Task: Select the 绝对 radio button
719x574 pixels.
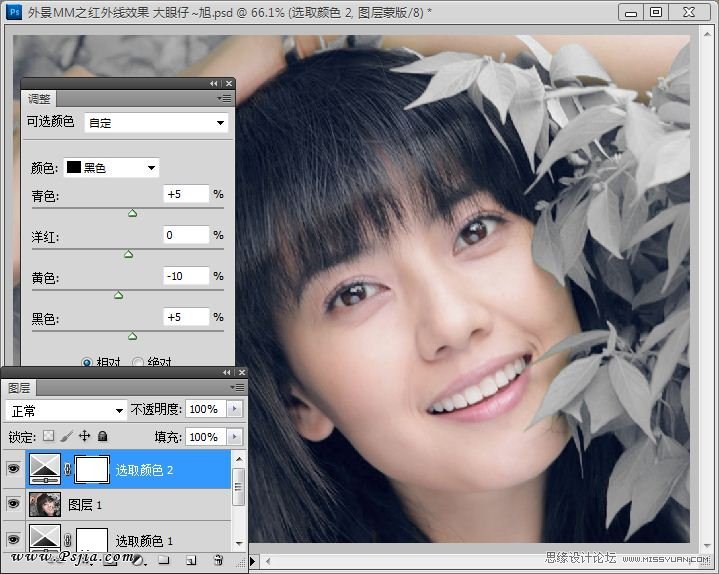Action: (138, 362)
